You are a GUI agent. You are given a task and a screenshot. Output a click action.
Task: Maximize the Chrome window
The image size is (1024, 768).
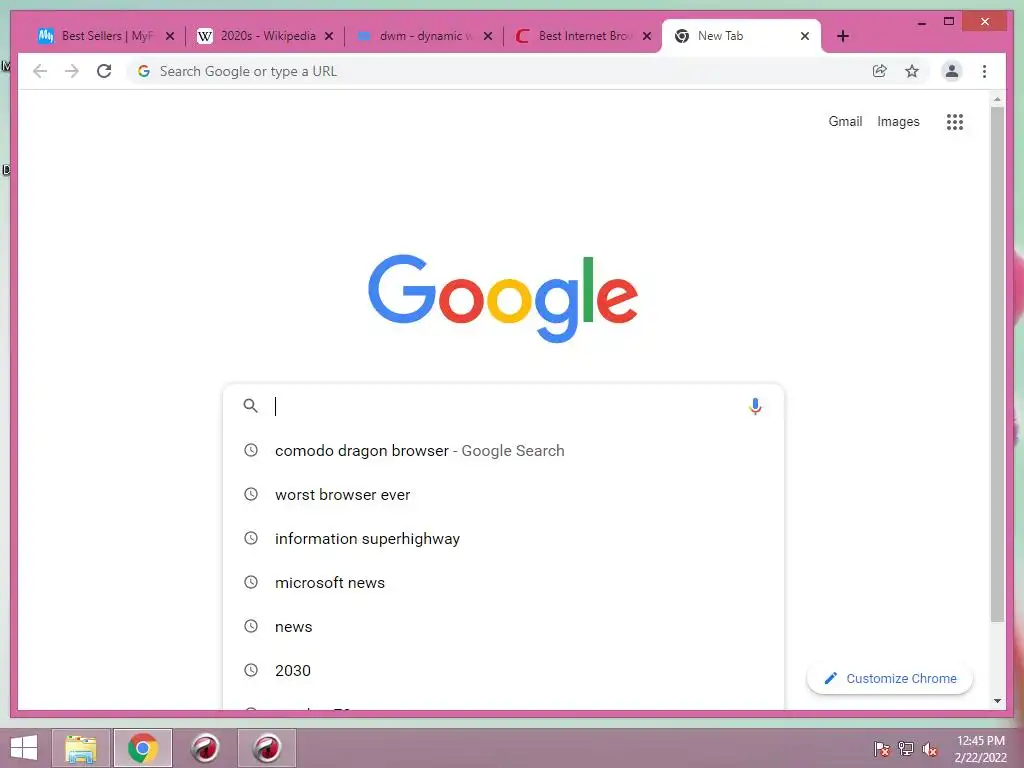(949, 22)
